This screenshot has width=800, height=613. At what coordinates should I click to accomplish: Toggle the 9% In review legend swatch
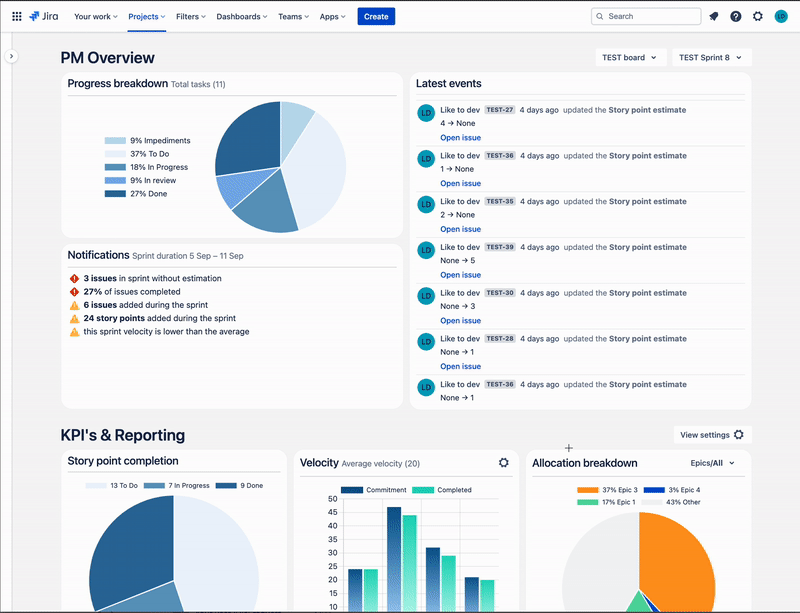[x=115, y=180]
